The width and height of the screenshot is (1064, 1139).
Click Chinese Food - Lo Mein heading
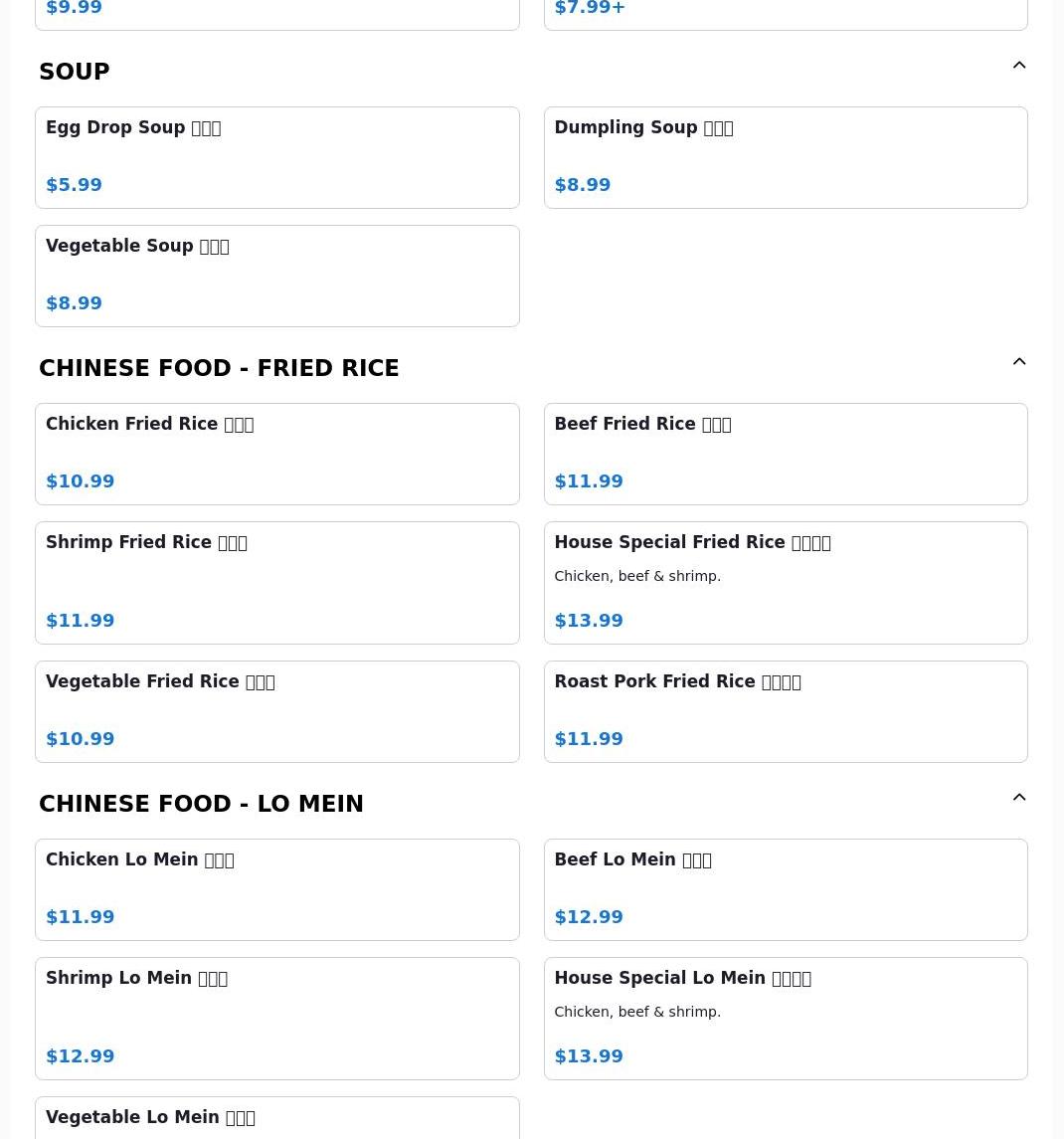(201, 804)
